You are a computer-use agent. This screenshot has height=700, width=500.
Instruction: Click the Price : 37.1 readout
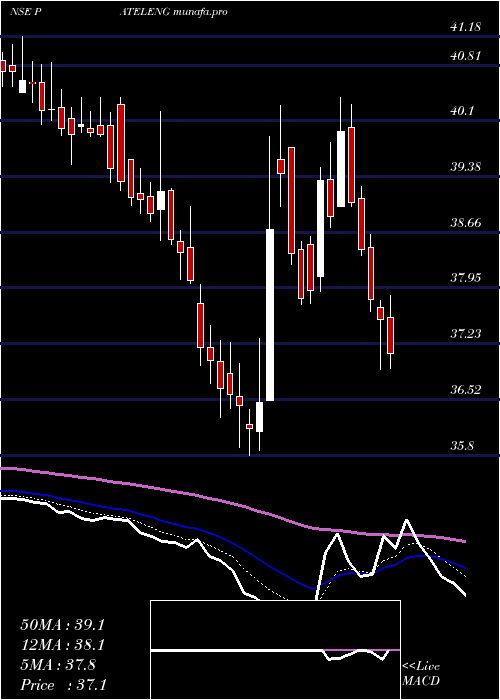[63, 685]
